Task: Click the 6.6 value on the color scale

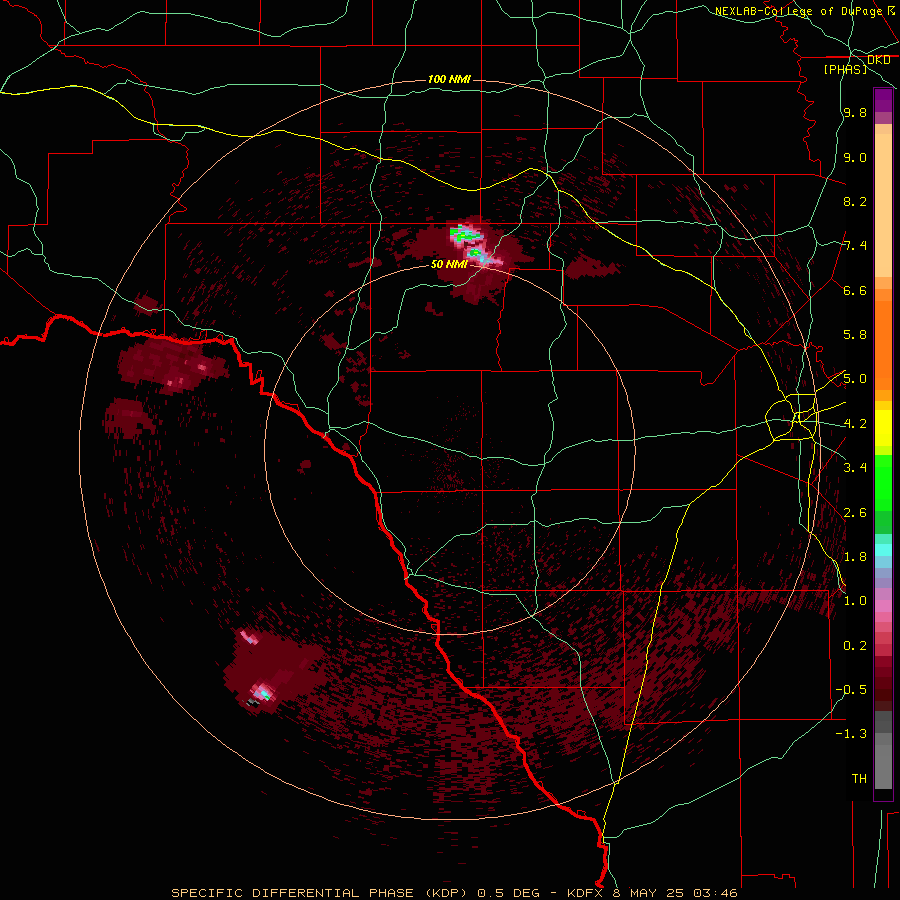Action: (855, 290)
